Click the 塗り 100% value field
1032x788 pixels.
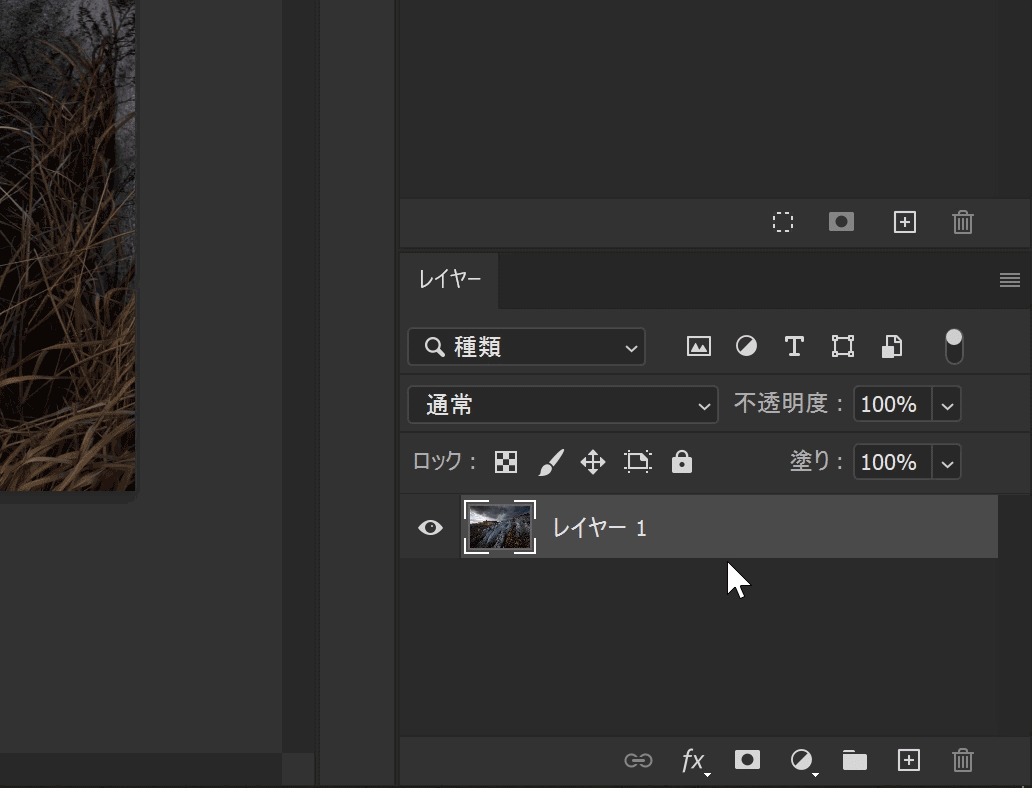(892, 462)
